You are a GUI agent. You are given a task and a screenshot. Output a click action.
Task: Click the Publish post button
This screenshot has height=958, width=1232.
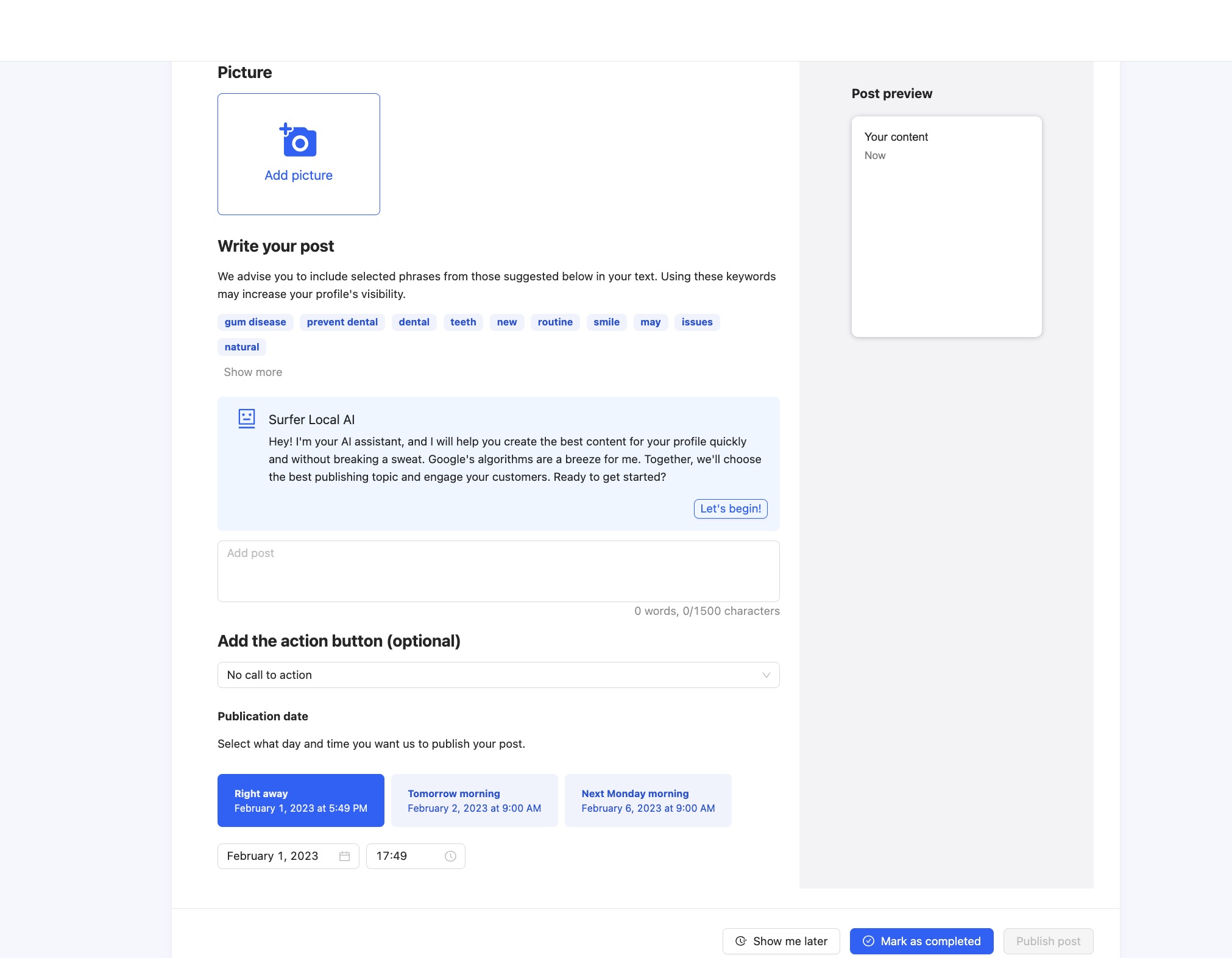[1047, 941]
